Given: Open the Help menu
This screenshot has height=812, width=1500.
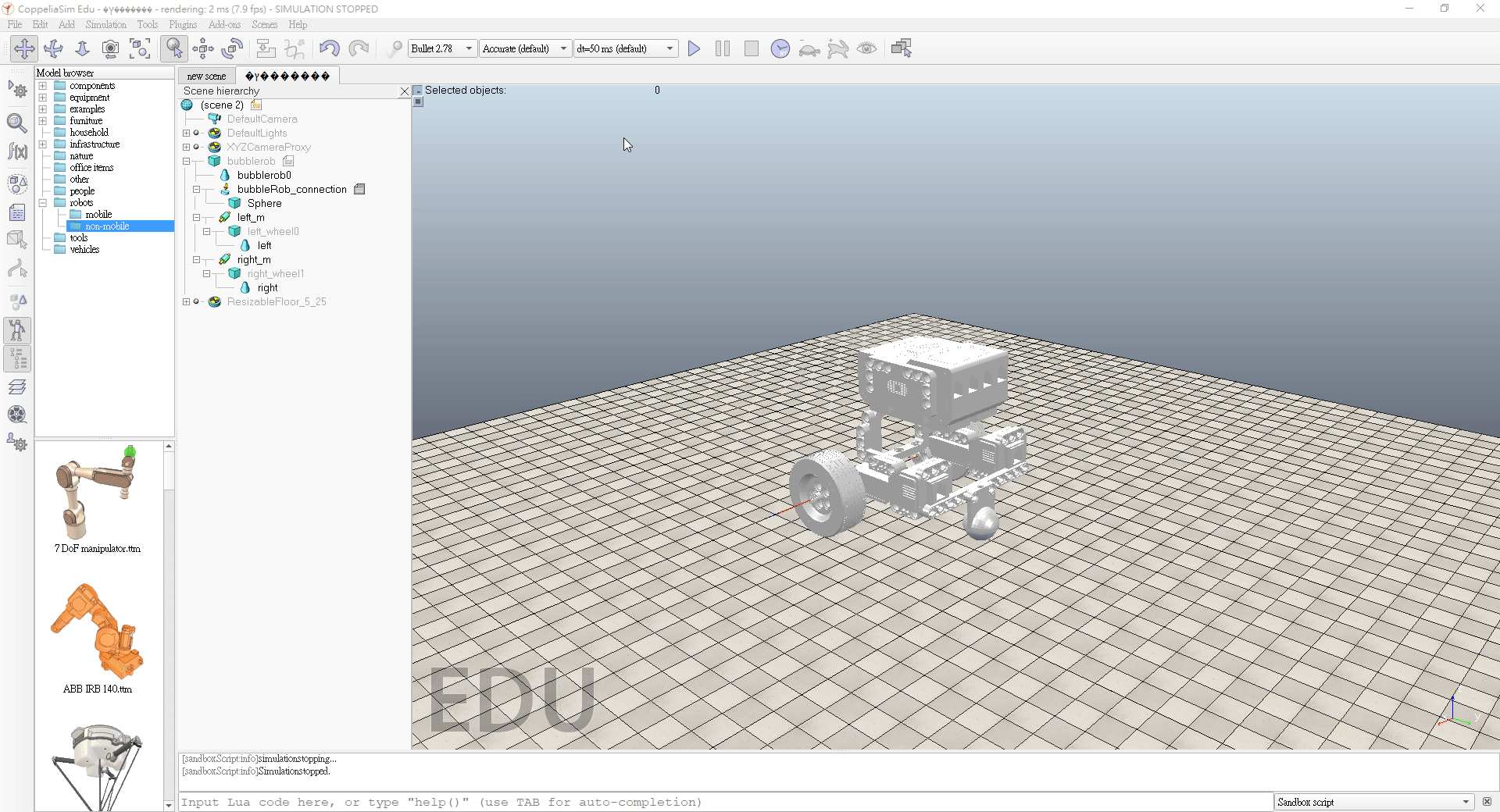Looking at the screenshot, I should [x=298, y=24].
